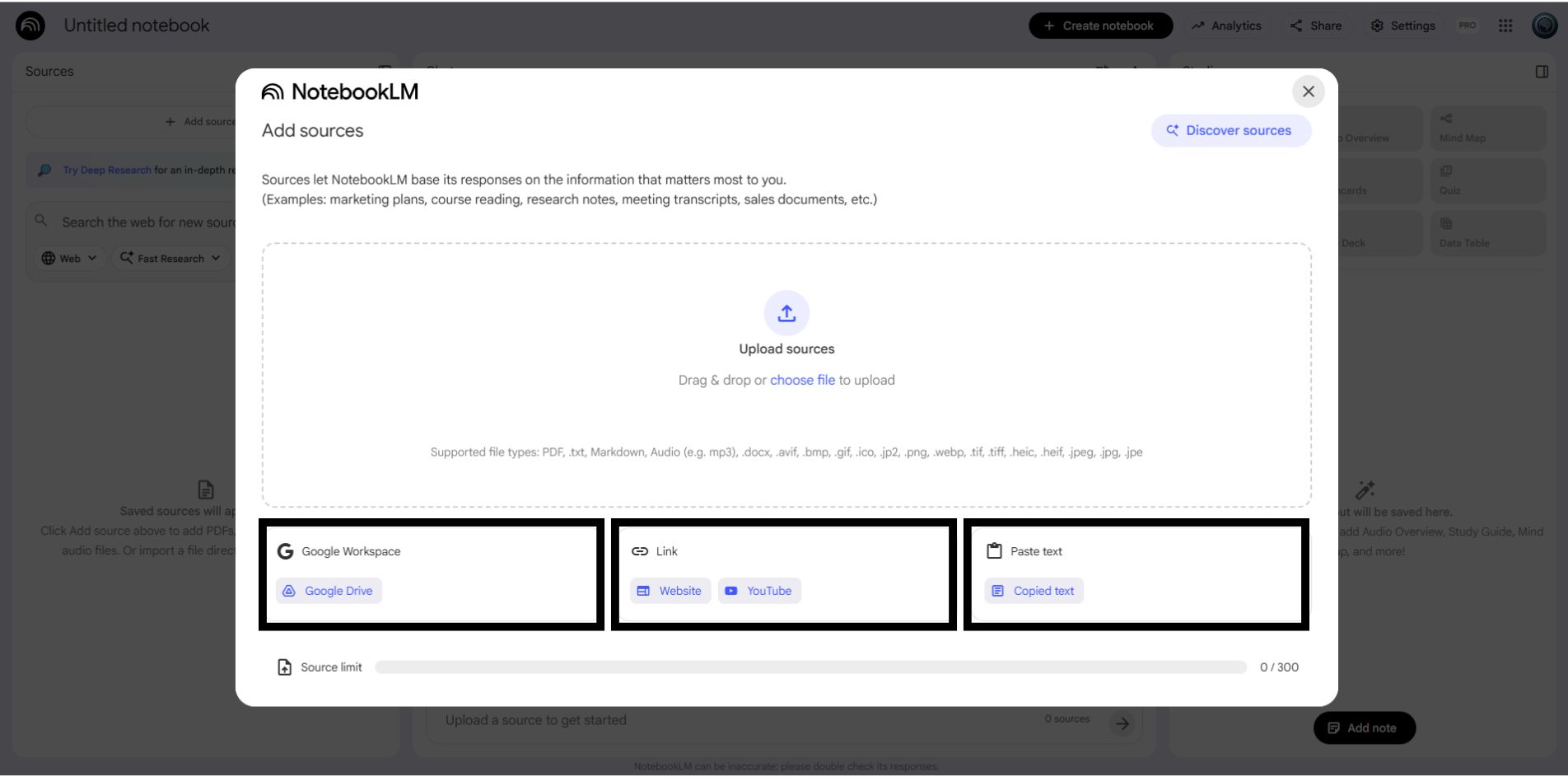
Task: Click the NotebookLM logo in dialog header
Action: (x=339, y=91)
